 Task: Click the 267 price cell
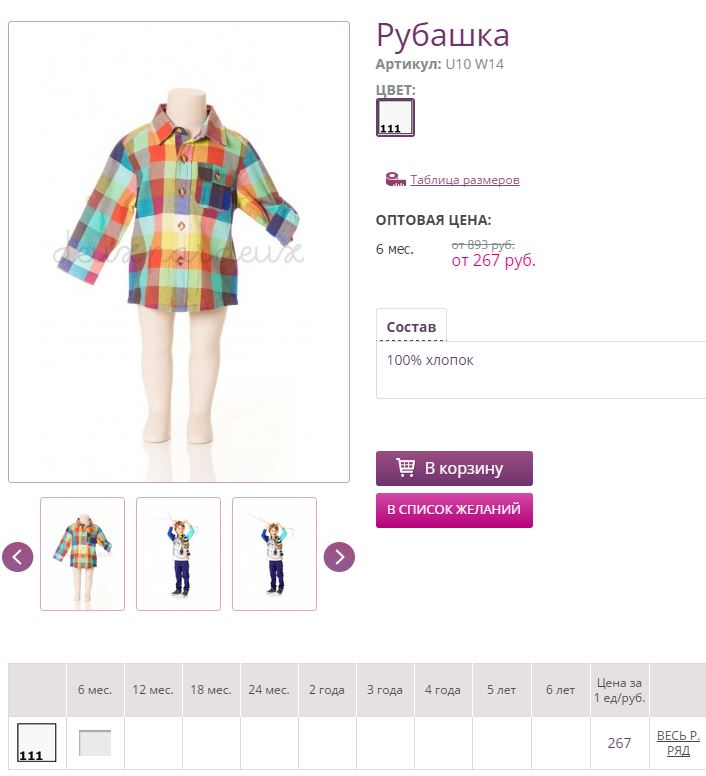click(x=619, y=743)
